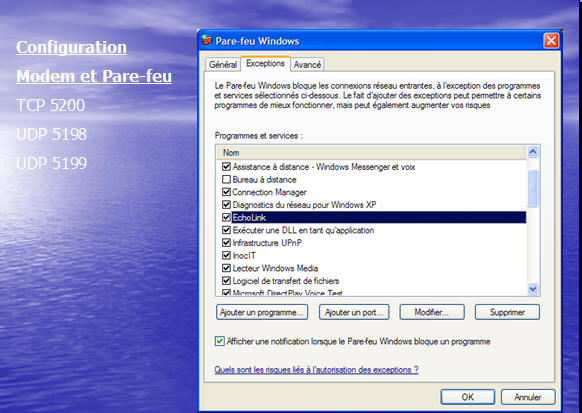Screen dimensions: 582x413
Task: Toggle the Connection Manager checkbox
Action: tap(226, 192)
